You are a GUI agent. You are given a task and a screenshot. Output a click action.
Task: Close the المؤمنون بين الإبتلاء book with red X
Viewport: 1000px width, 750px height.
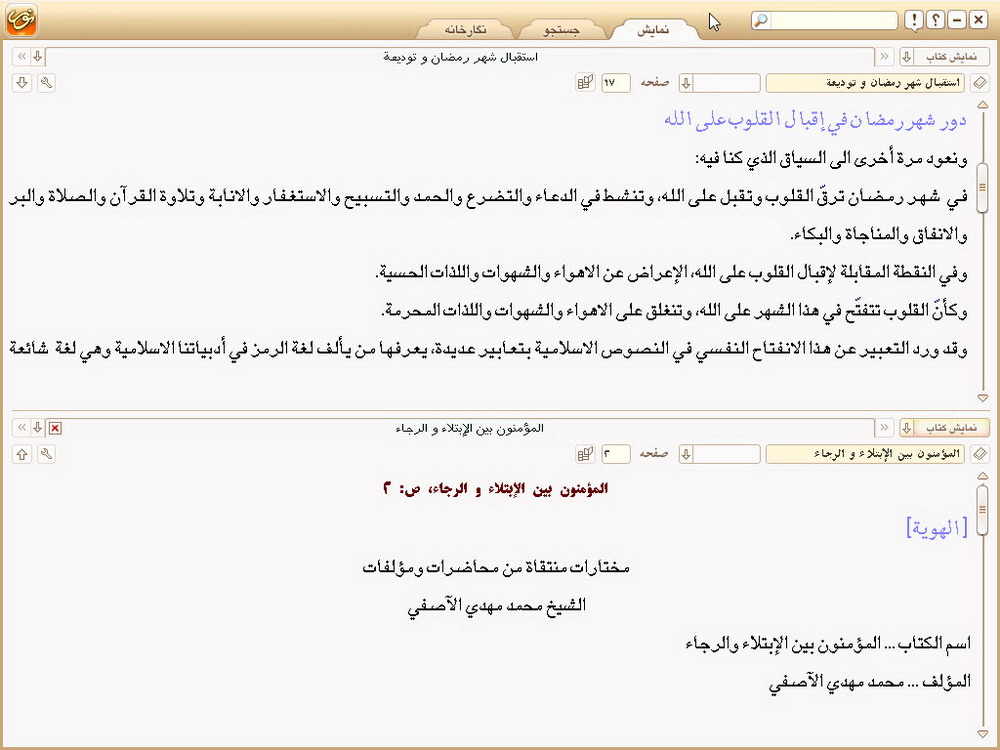tap(55, 428)
